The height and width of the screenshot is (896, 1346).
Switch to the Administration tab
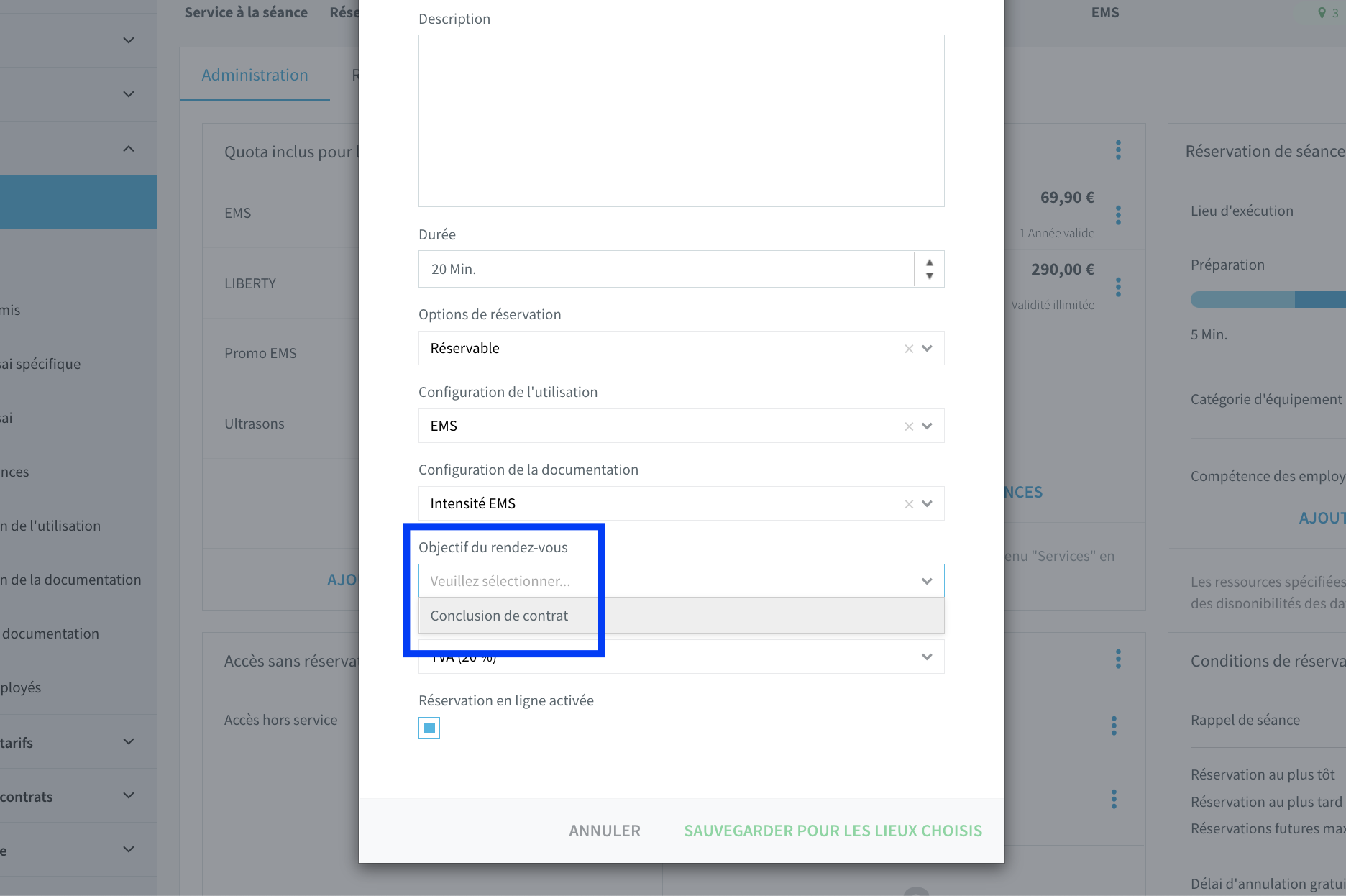coord(255,75)
